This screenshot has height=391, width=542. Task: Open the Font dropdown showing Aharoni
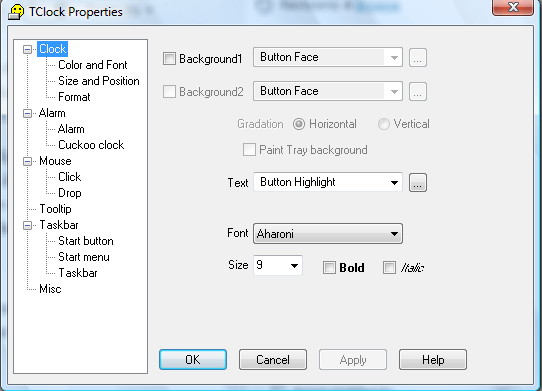click(328, 234)
